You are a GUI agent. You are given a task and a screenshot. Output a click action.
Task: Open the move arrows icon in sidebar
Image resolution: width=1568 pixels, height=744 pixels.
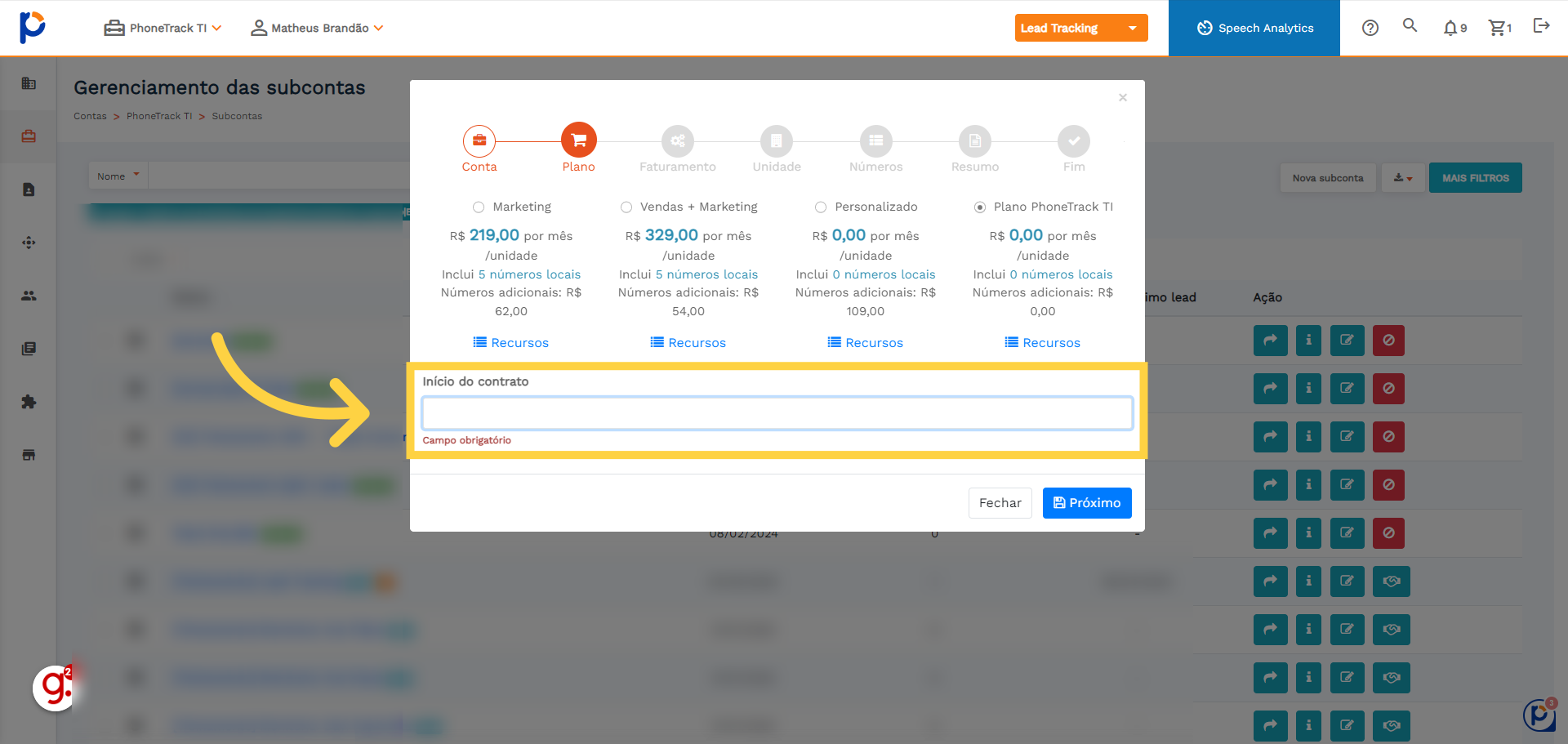[29, 243]
